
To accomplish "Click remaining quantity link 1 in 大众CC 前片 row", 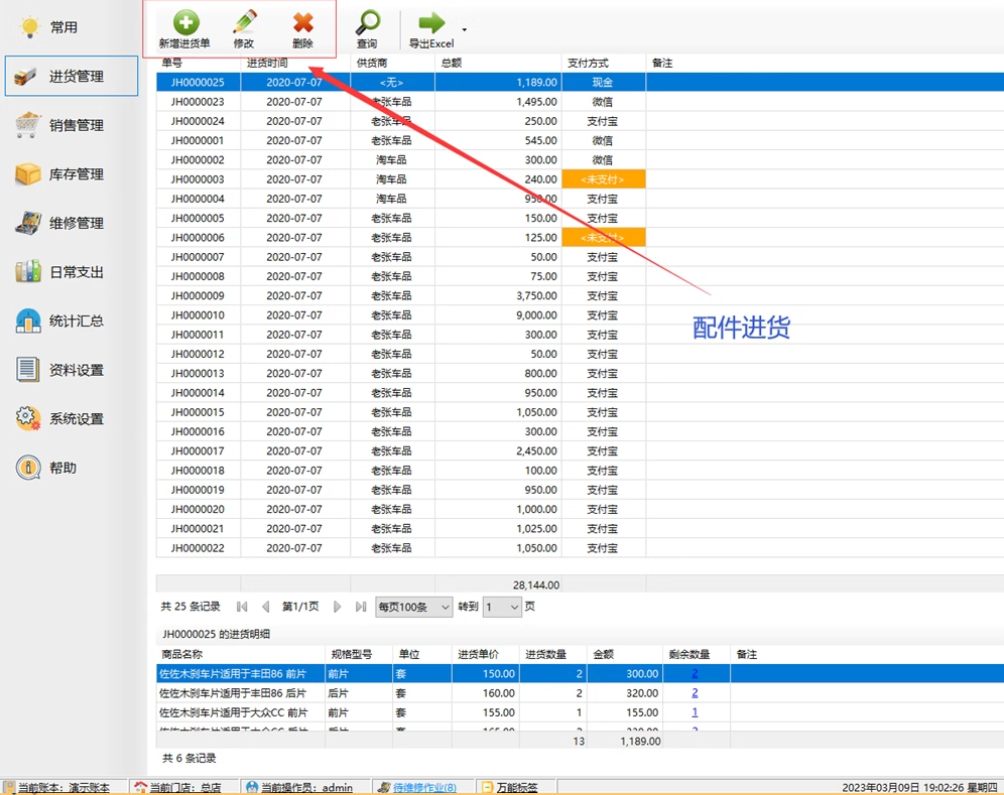I will 695,712.
